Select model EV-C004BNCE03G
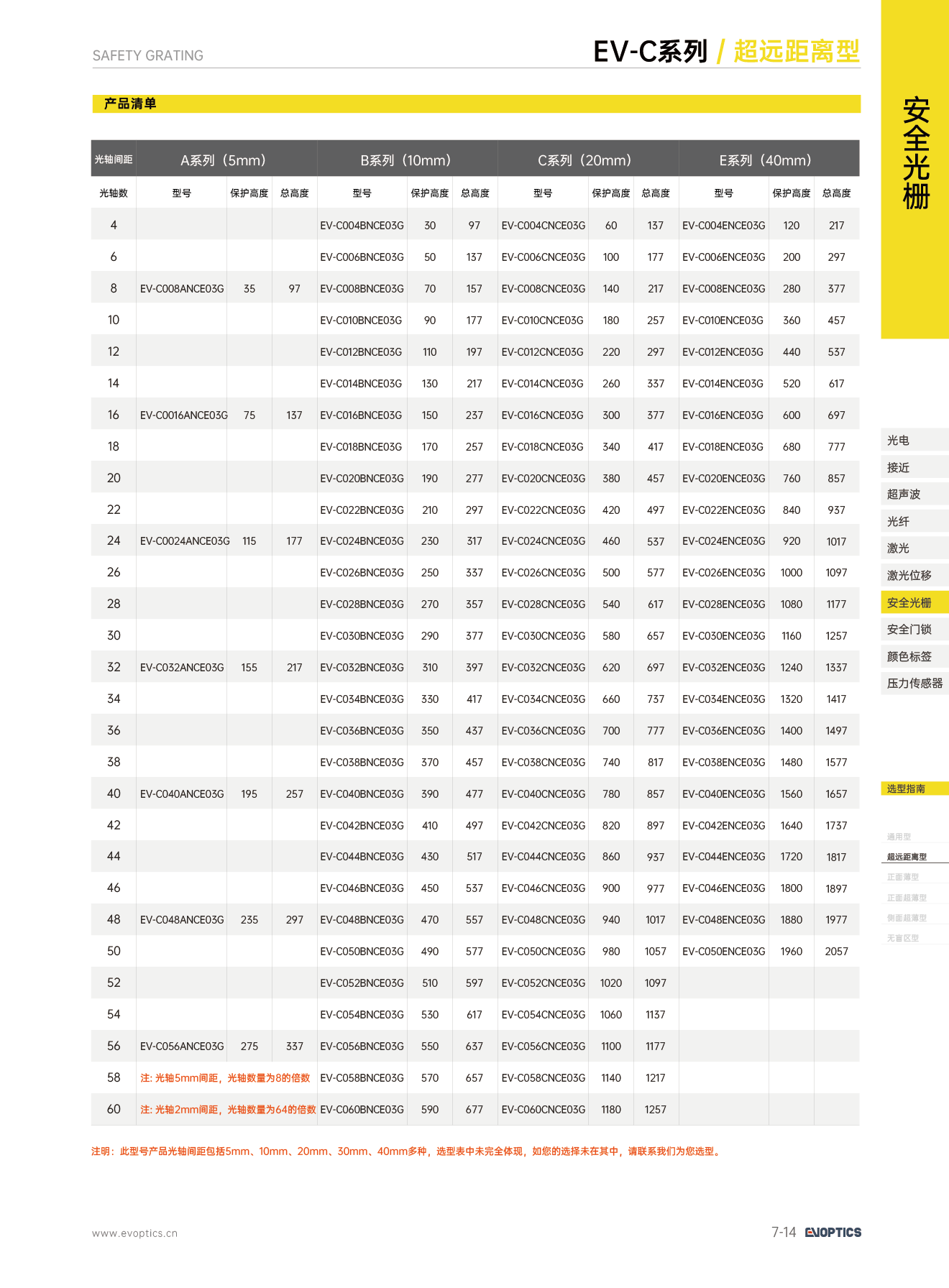This screenshot has width=949, height=1288. tap(362, 226)
